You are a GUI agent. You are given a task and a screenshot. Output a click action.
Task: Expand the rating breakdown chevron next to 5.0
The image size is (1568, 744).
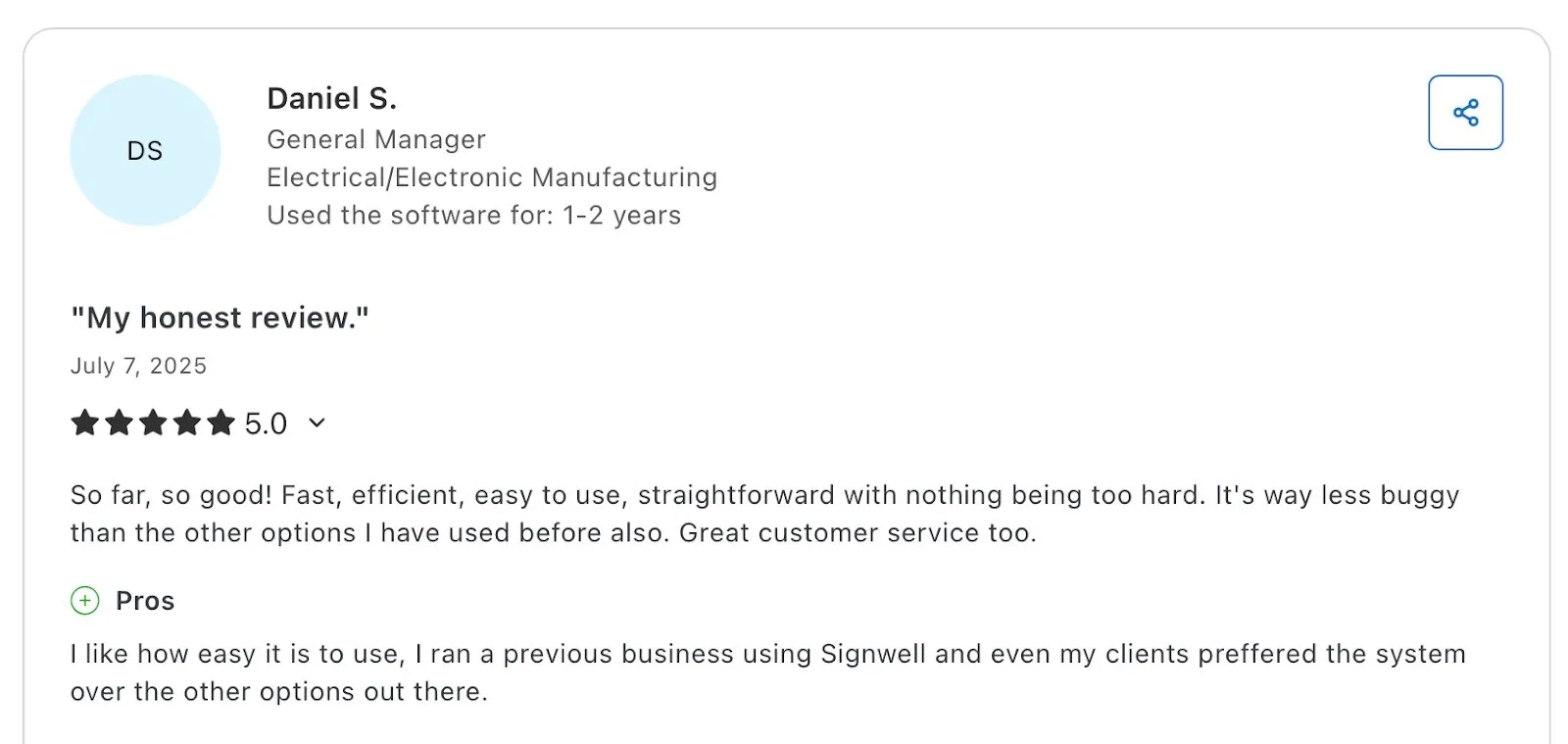pos(316,422)
